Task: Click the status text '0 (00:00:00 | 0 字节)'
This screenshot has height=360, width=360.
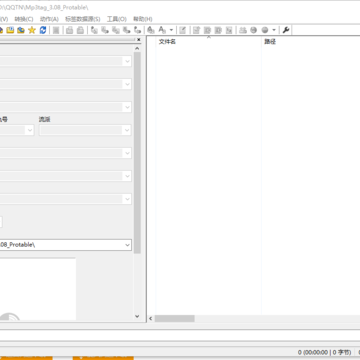Action: (324, 352)
